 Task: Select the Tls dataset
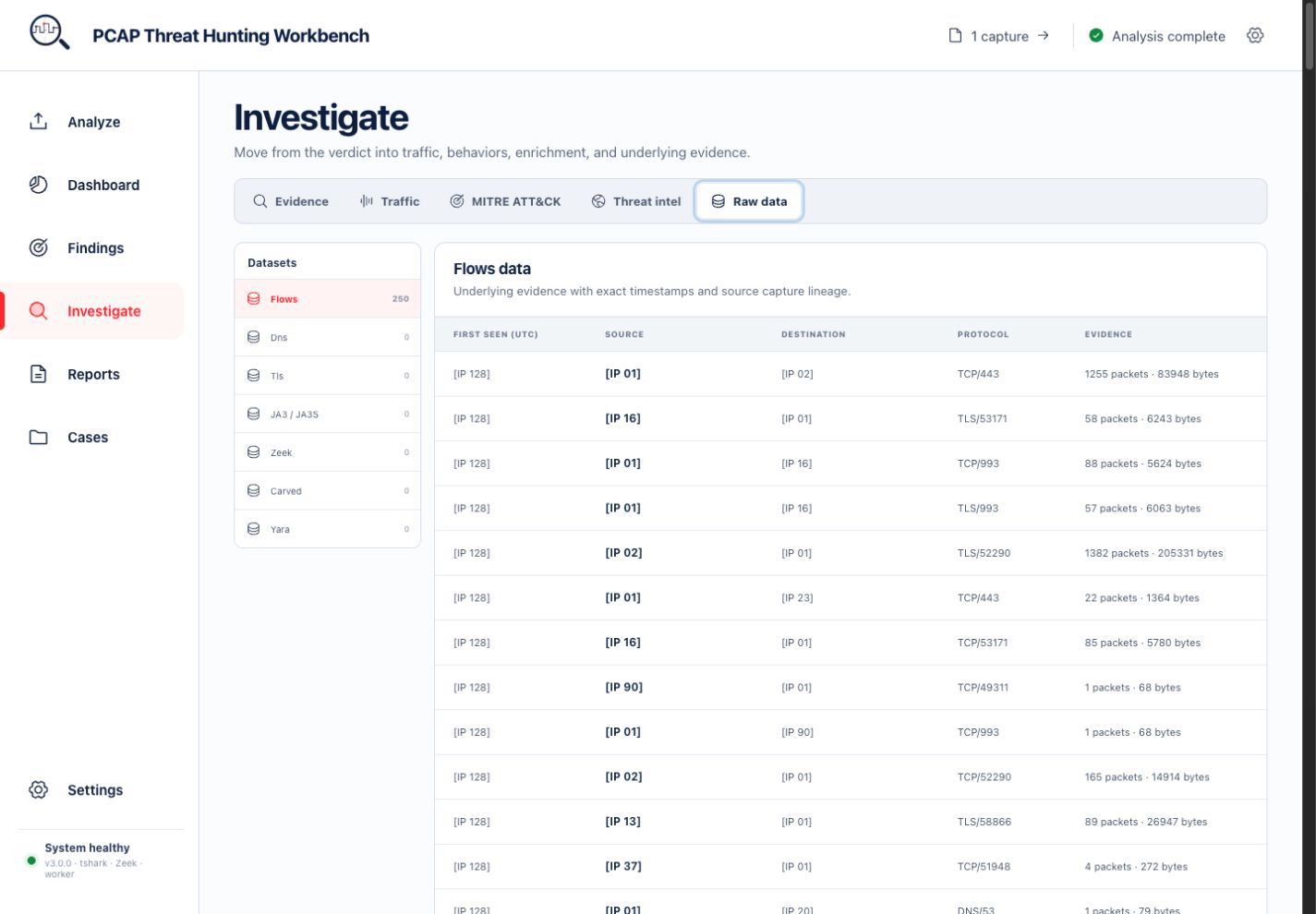point(328,376)
